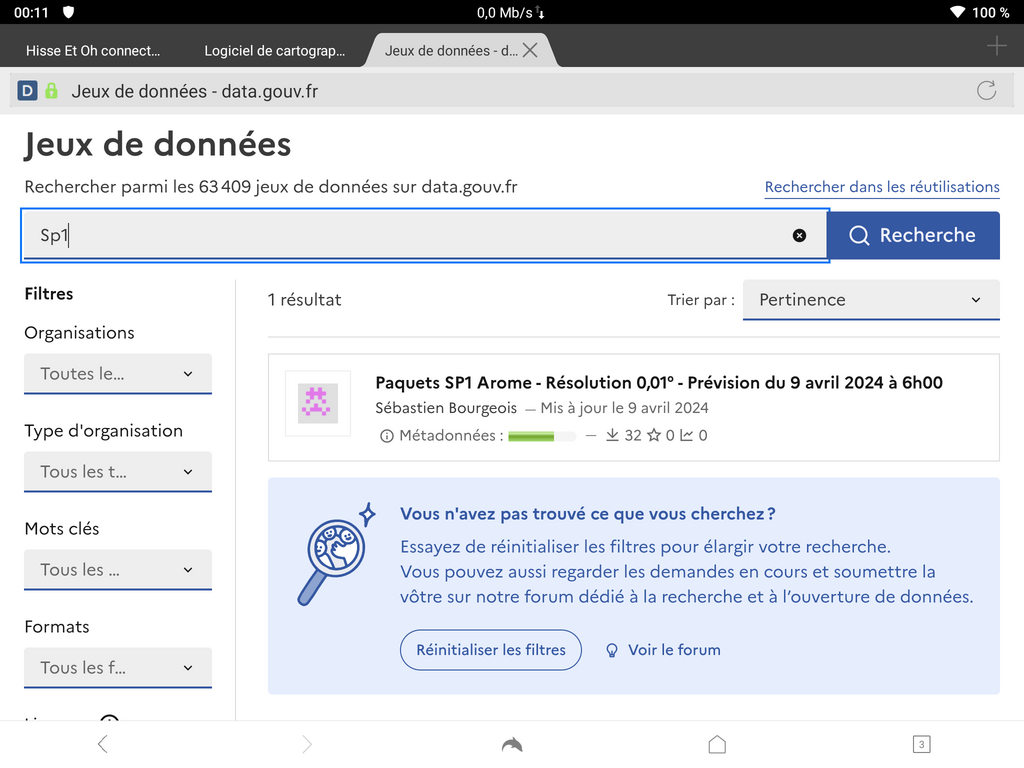The height and width of the screenshot is (768, 1024).
Task: Switch to the Logiciel de cartographie tab
Action: (274, 51)
